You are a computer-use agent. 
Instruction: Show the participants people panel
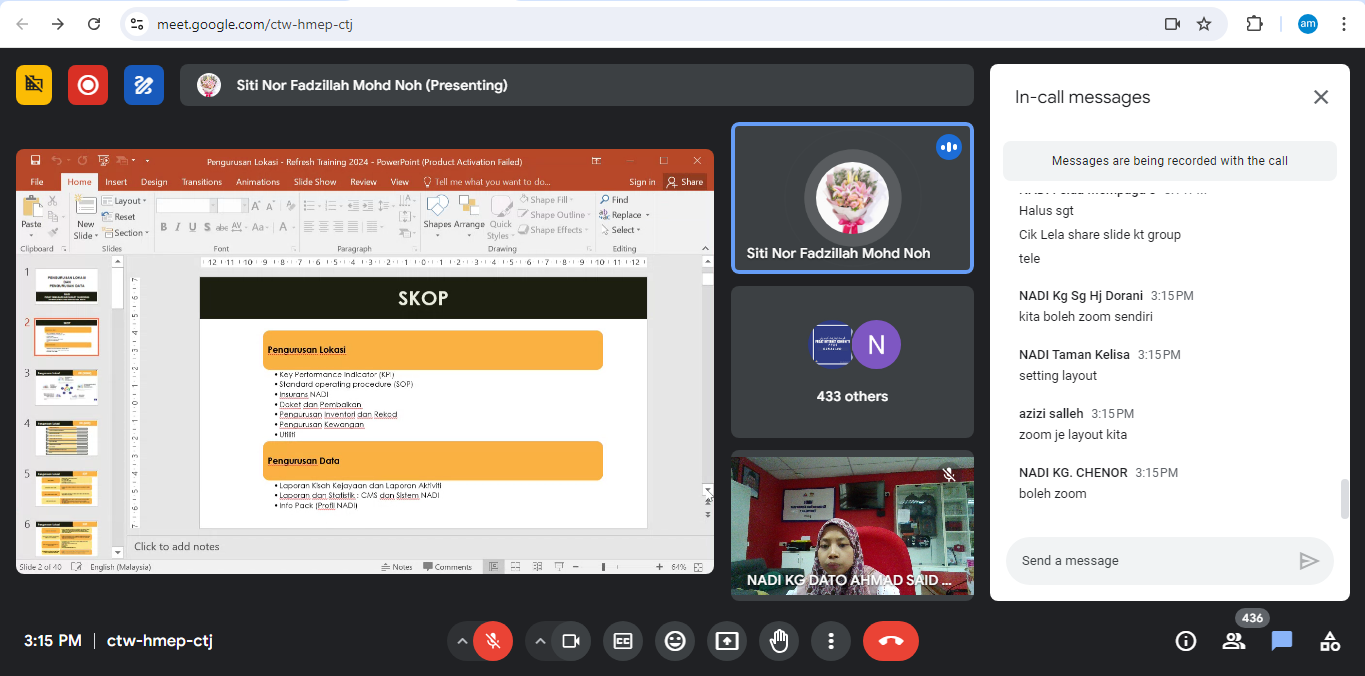(1234, 641)
